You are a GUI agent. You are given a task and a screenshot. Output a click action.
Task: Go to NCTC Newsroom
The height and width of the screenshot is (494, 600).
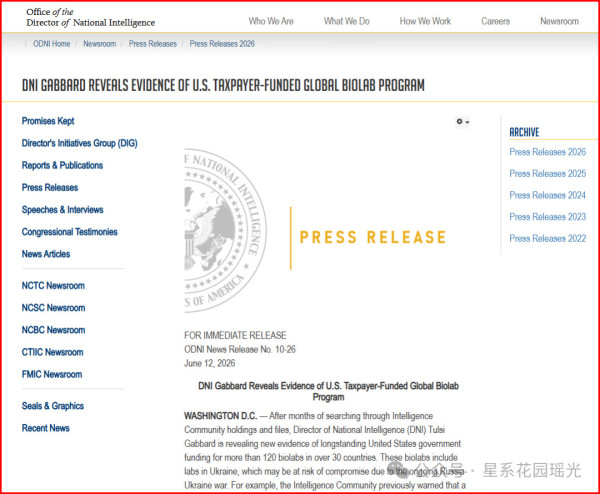tap(53, 285)
